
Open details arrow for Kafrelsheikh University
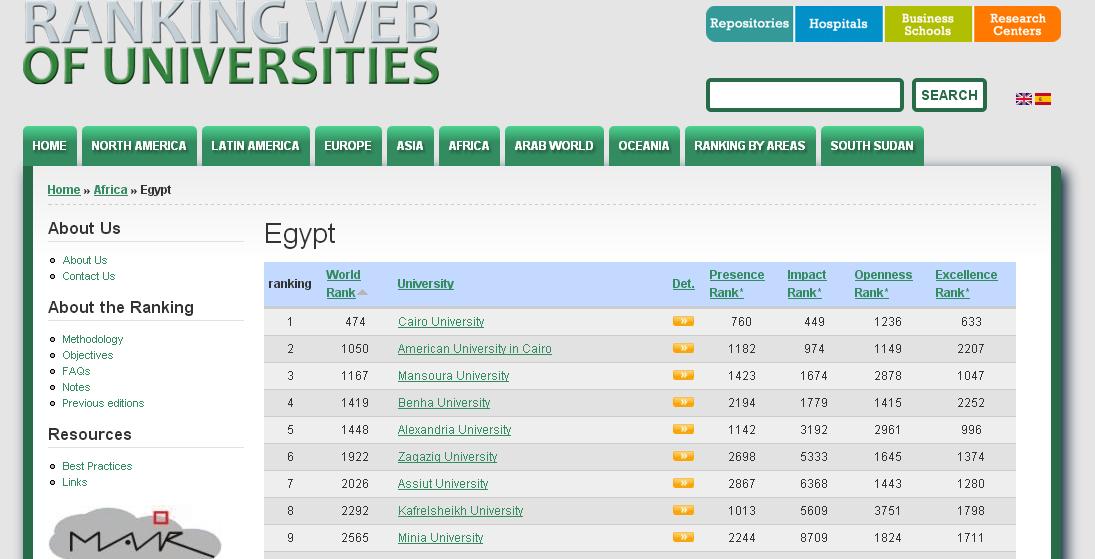coord(683,510)
